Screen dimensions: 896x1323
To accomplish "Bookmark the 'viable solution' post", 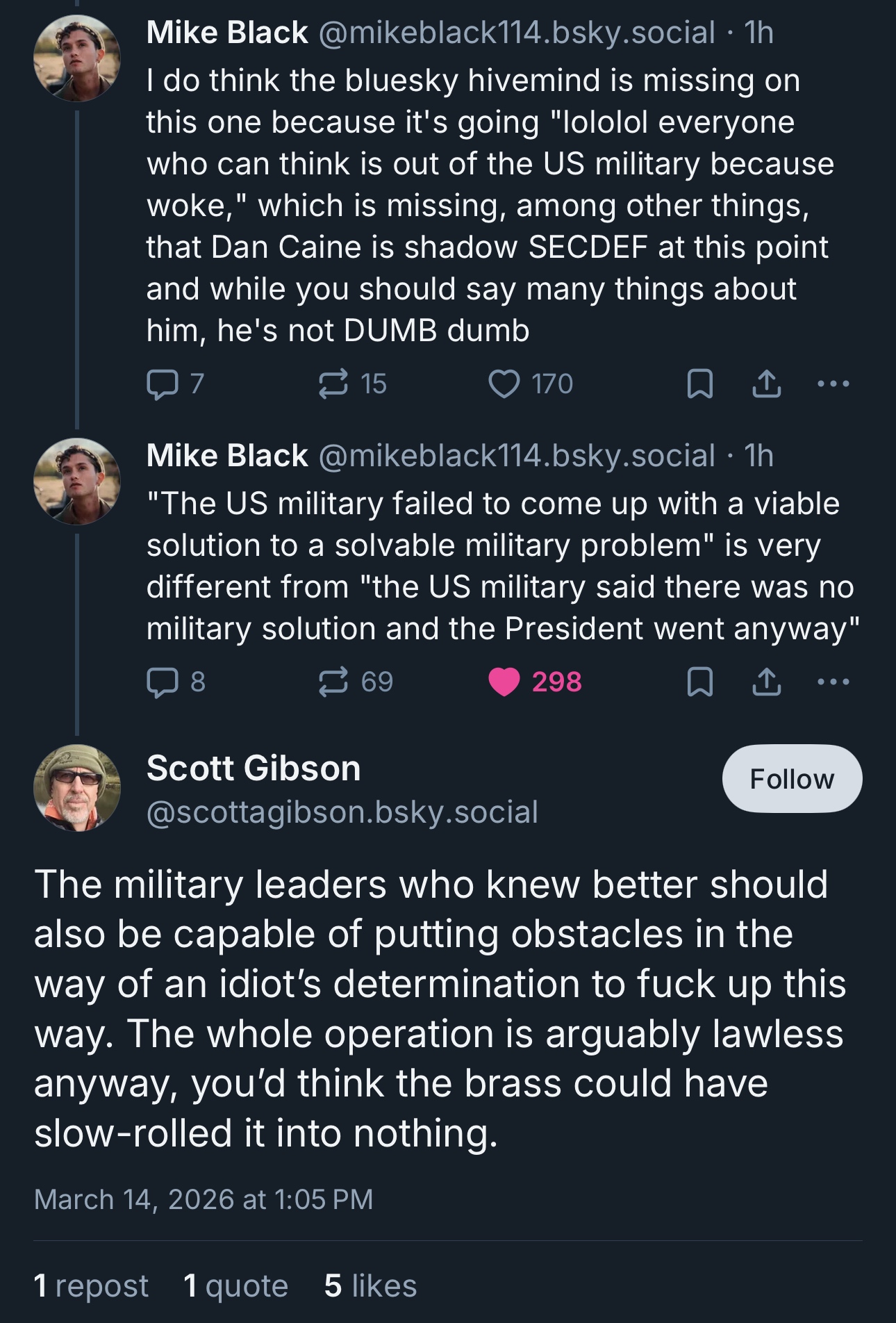I will [x=699, y=682].
